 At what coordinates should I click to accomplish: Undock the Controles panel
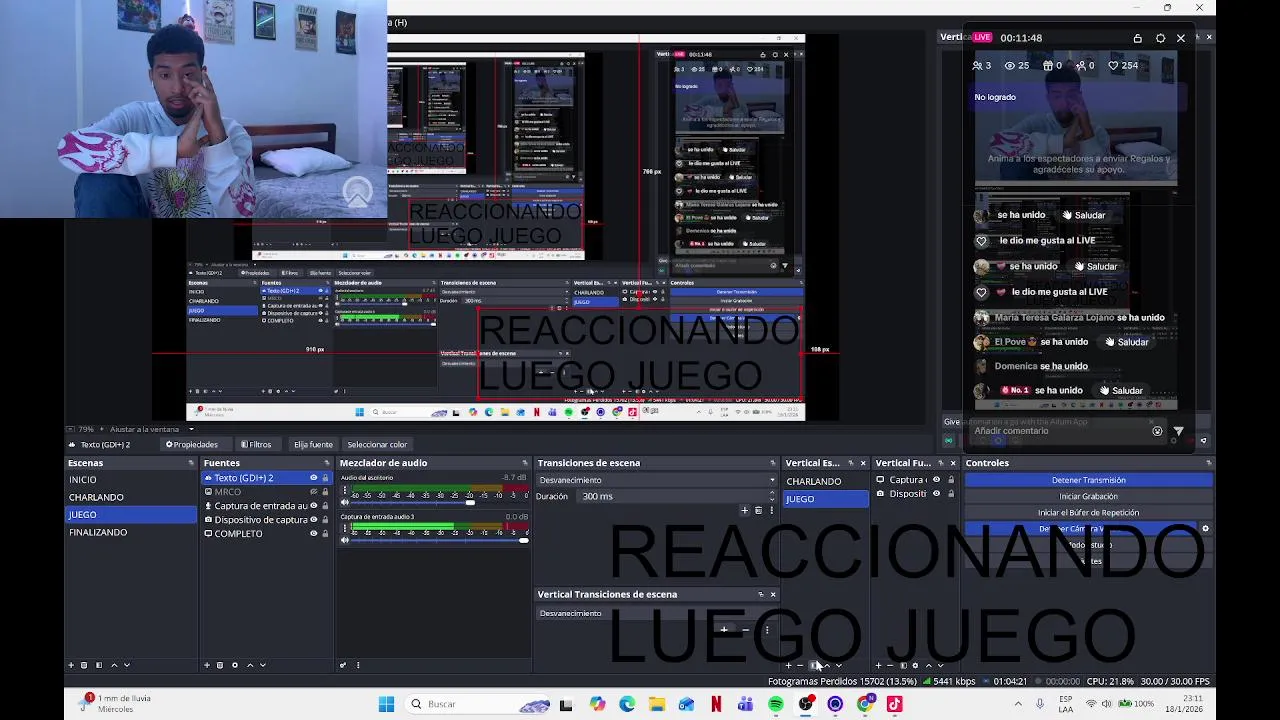click(x=1209, y=463)
